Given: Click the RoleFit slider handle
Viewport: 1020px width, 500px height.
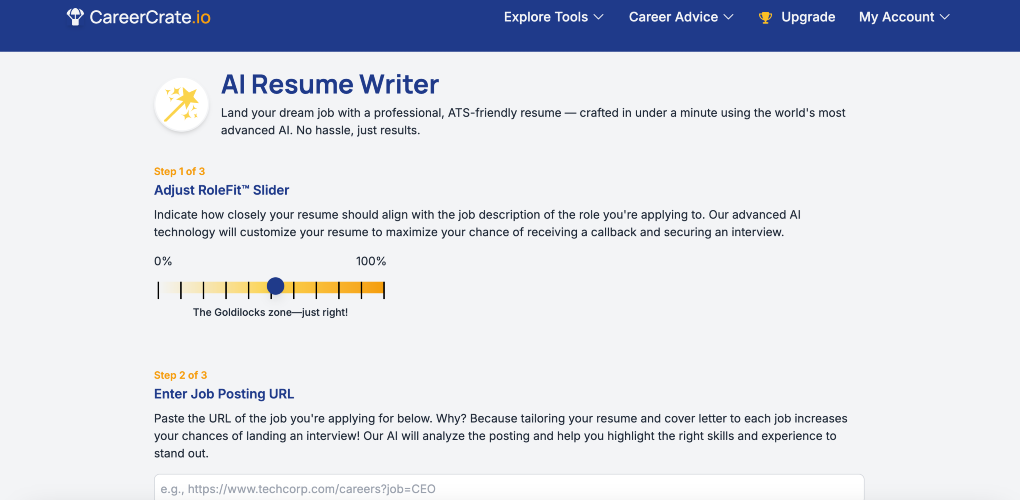Looking at the screenshot, I should point(276,285).
